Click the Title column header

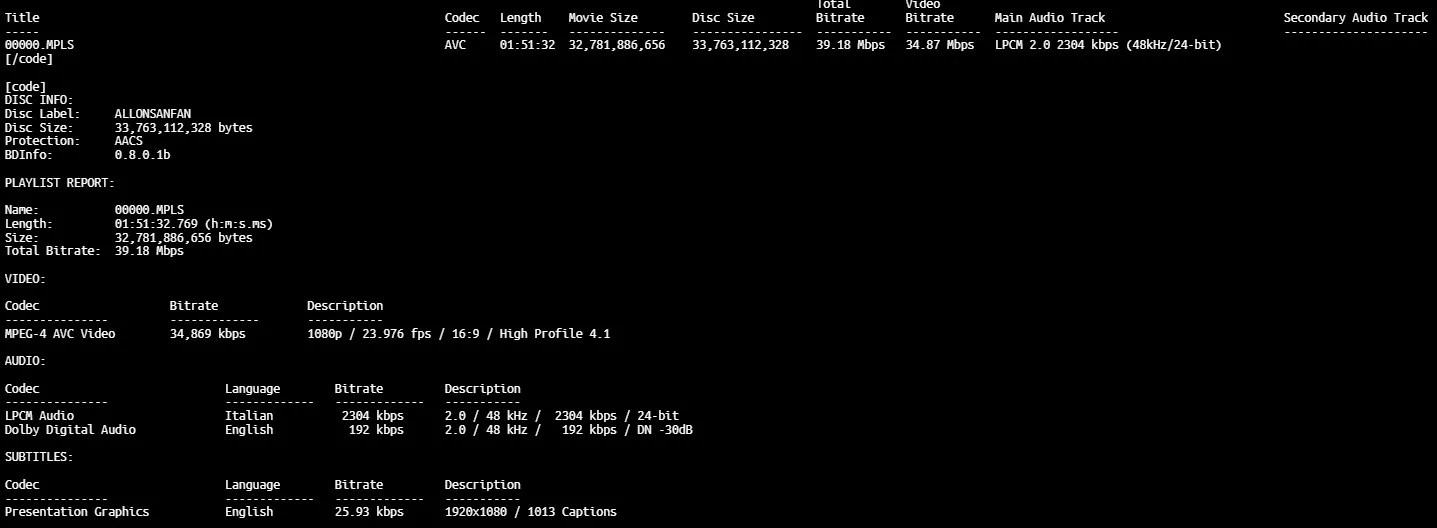[x=22, y=18]
